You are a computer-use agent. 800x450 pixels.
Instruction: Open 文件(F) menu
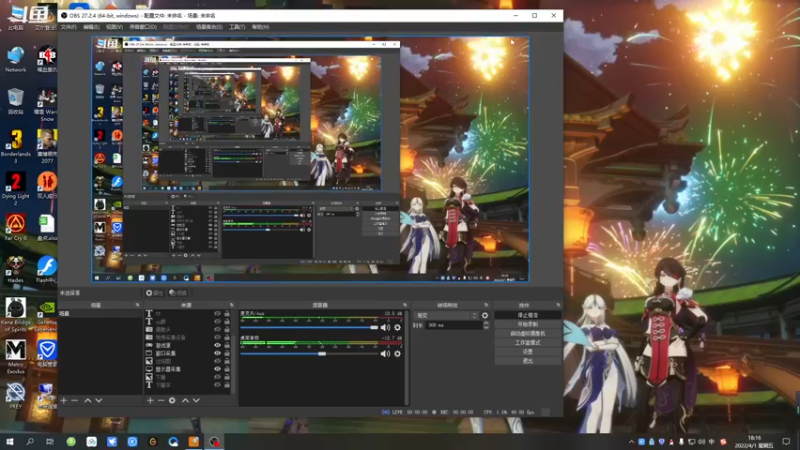[68, 27]
